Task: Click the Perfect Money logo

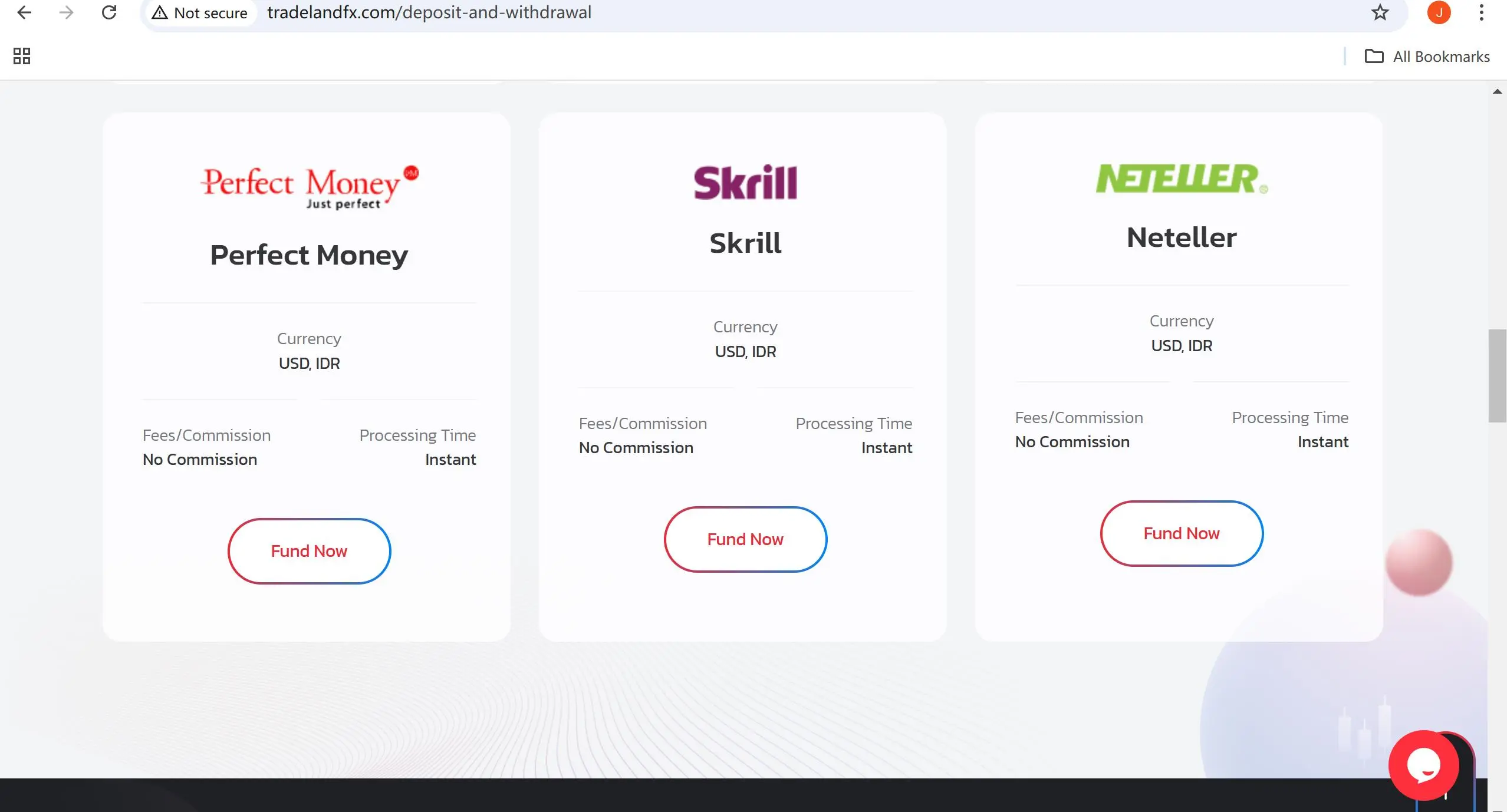Action: coord(310,187)
